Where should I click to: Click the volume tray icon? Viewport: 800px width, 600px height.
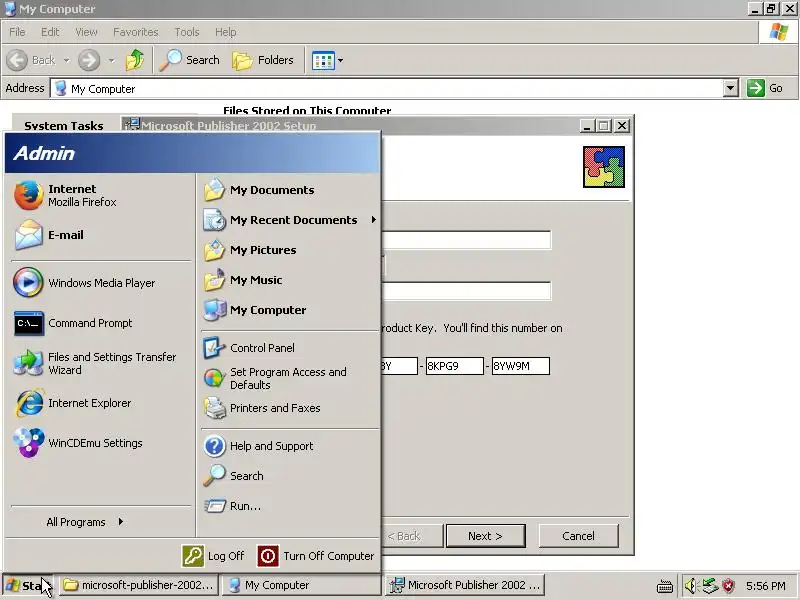tap(690, 586)
